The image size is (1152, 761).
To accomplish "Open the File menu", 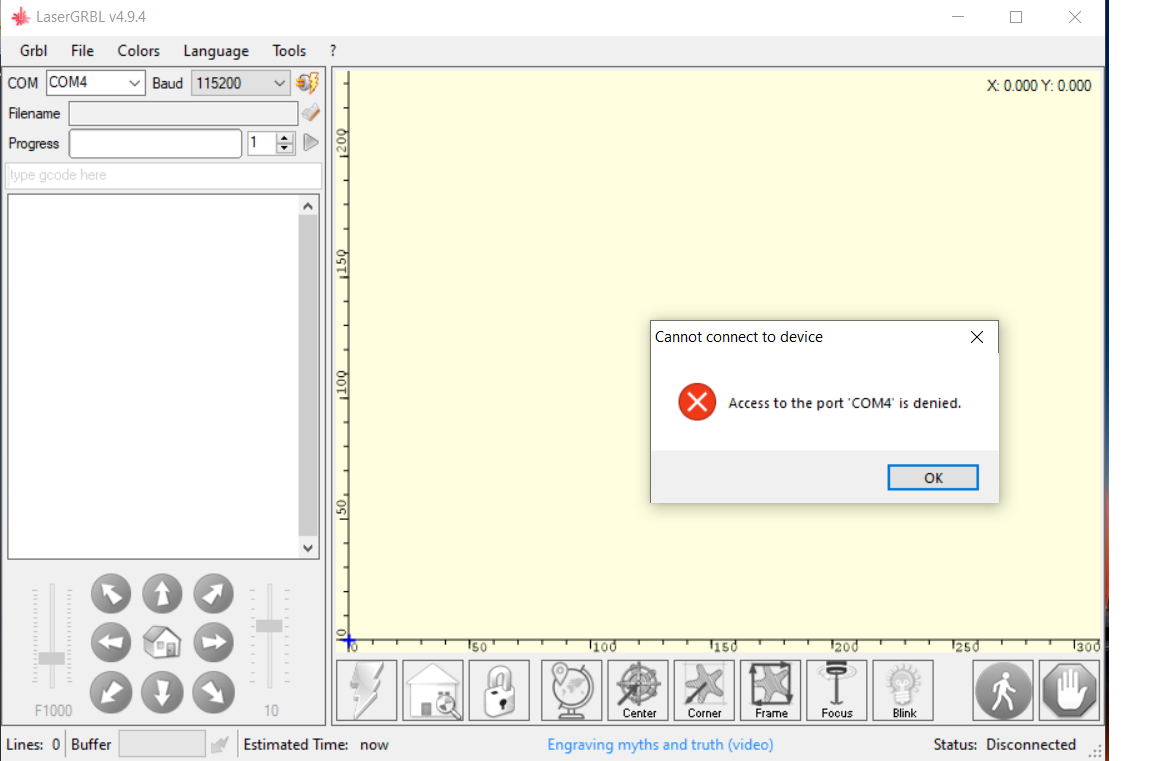I will point(82,51).
